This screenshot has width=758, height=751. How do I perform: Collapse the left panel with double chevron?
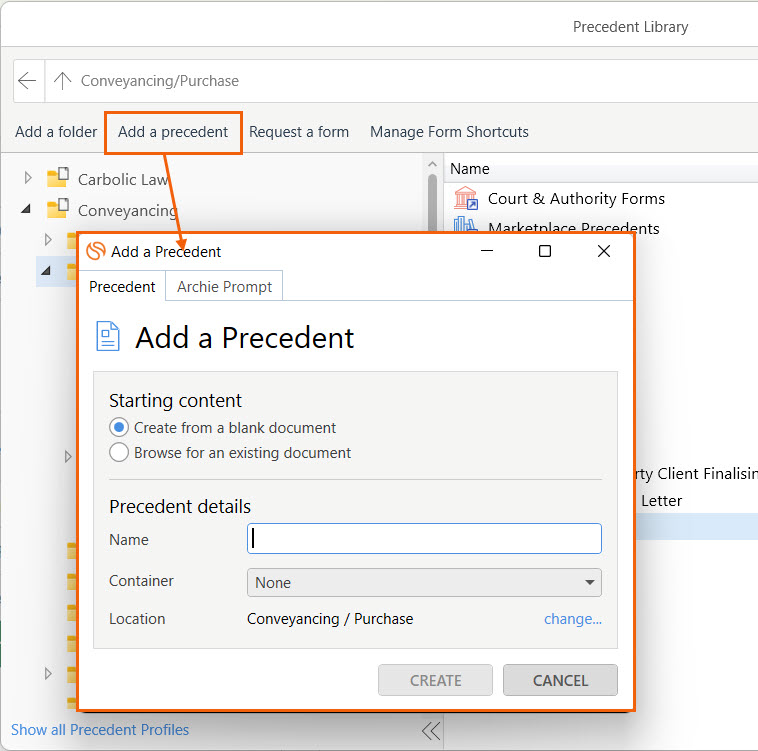point(431,731)
